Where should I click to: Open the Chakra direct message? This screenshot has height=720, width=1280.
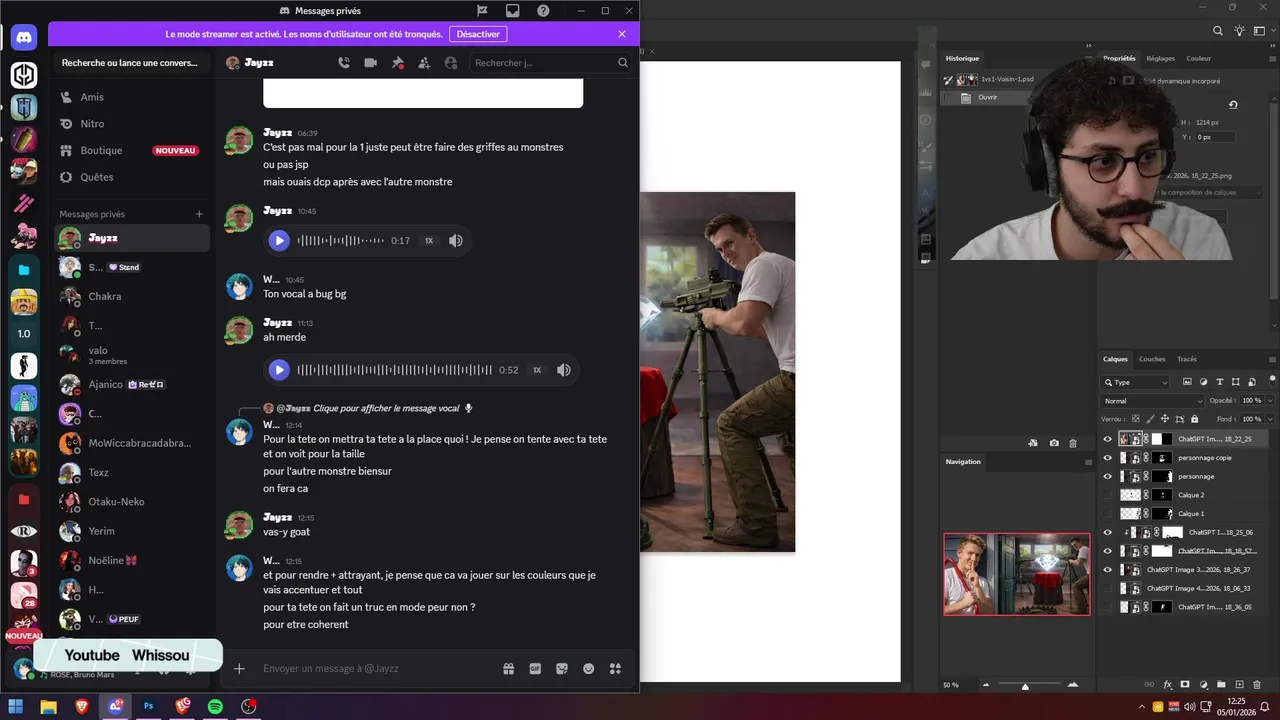point(131,296)
